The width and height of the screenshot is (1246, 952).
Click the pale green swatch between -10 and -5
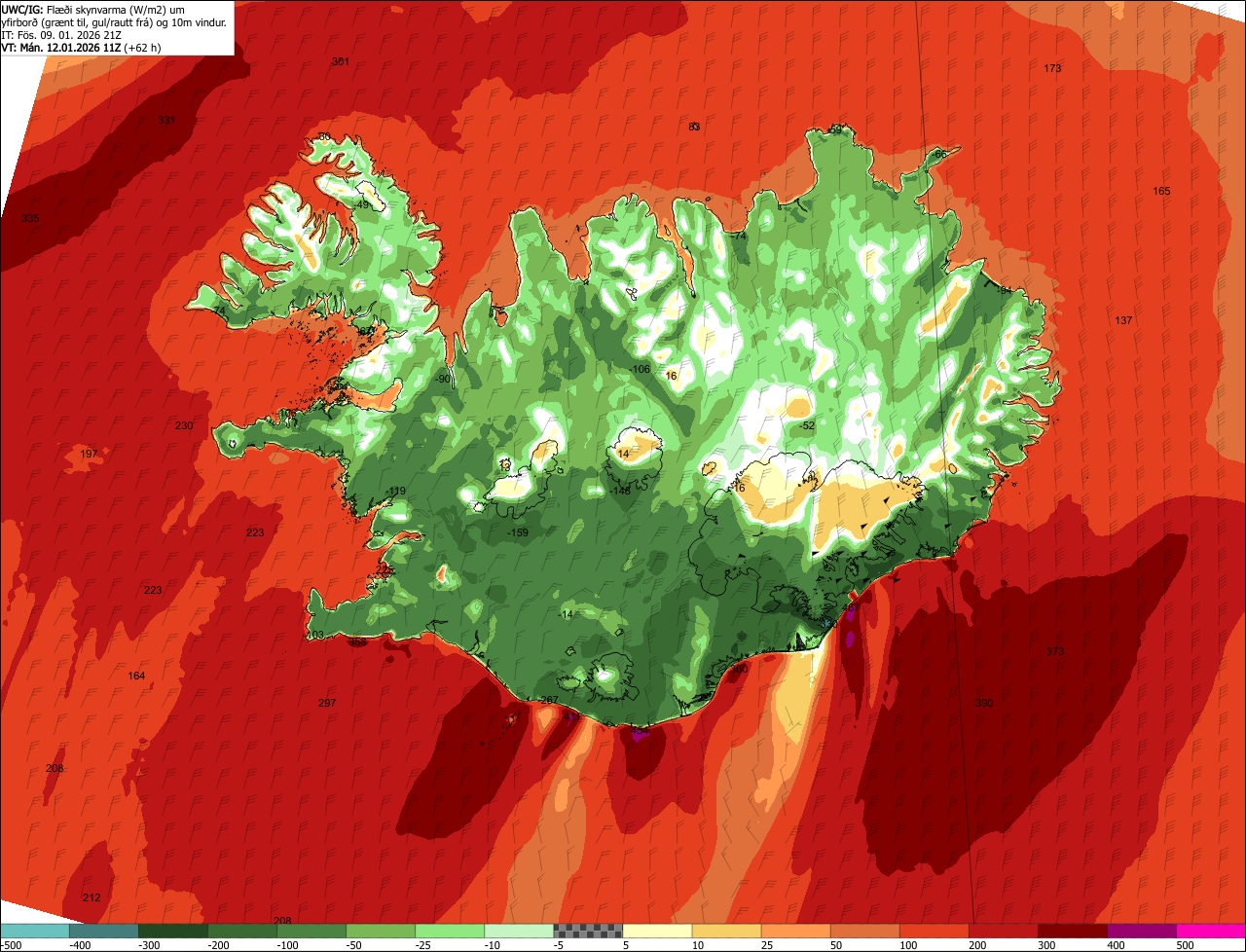pyautogui.click(x=519, y=931)
